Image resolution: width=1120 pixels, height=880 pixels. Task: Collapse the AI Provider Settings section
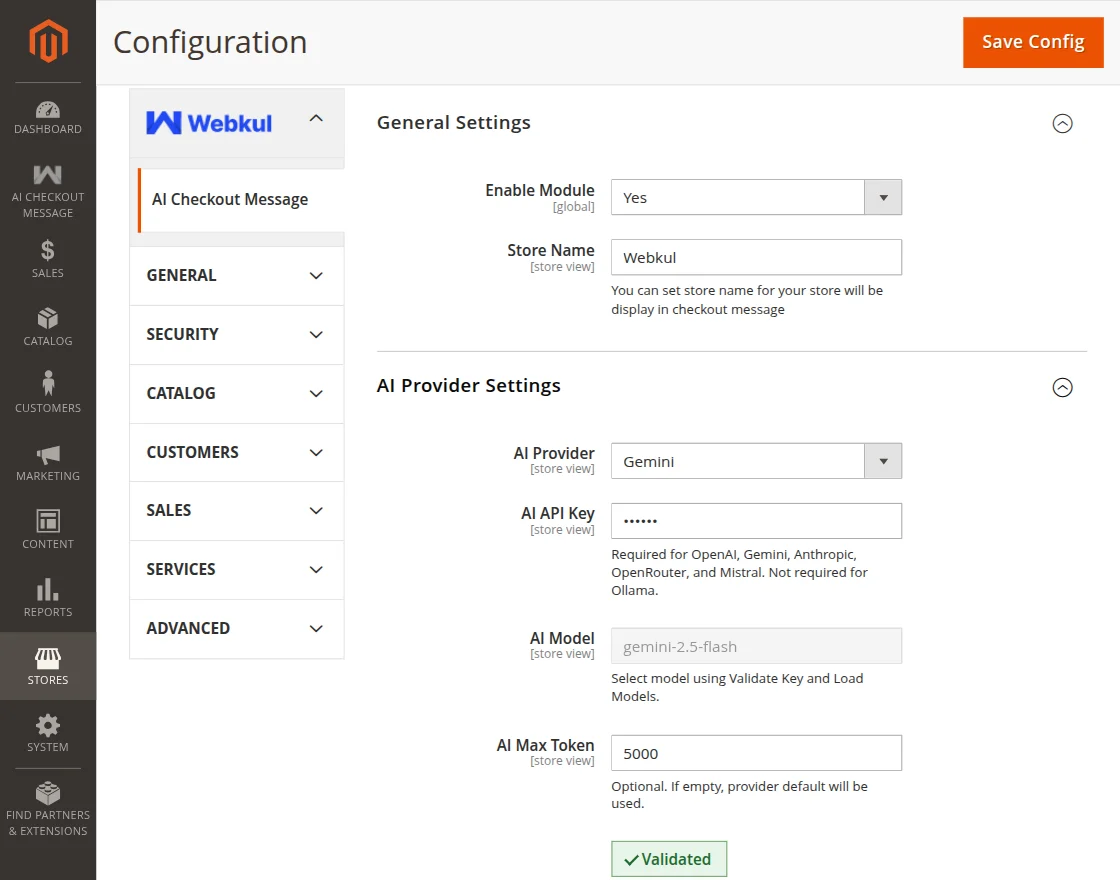click(x=1062, y=387)
